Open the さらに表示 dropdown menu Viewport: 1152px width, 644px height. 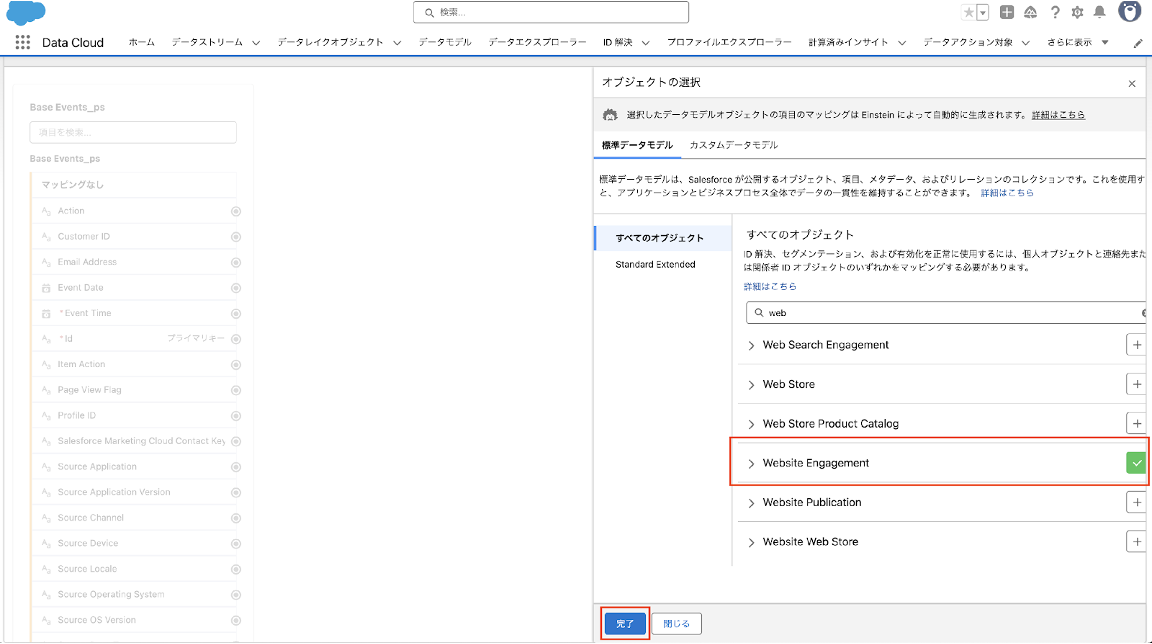point(1077,43)
